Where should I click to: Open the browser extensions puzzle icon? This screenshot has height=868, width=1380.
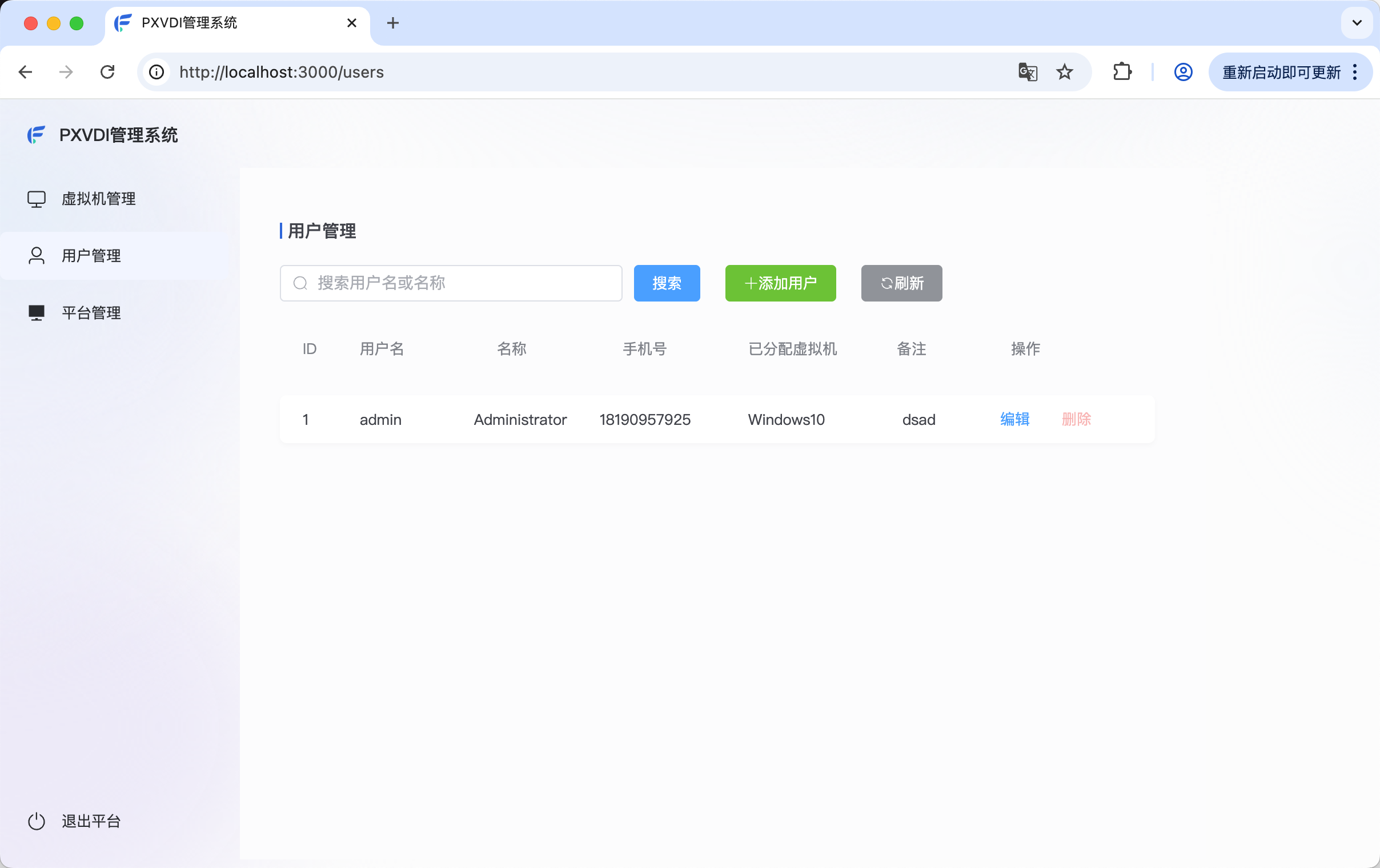click(x=1122, y=72)
